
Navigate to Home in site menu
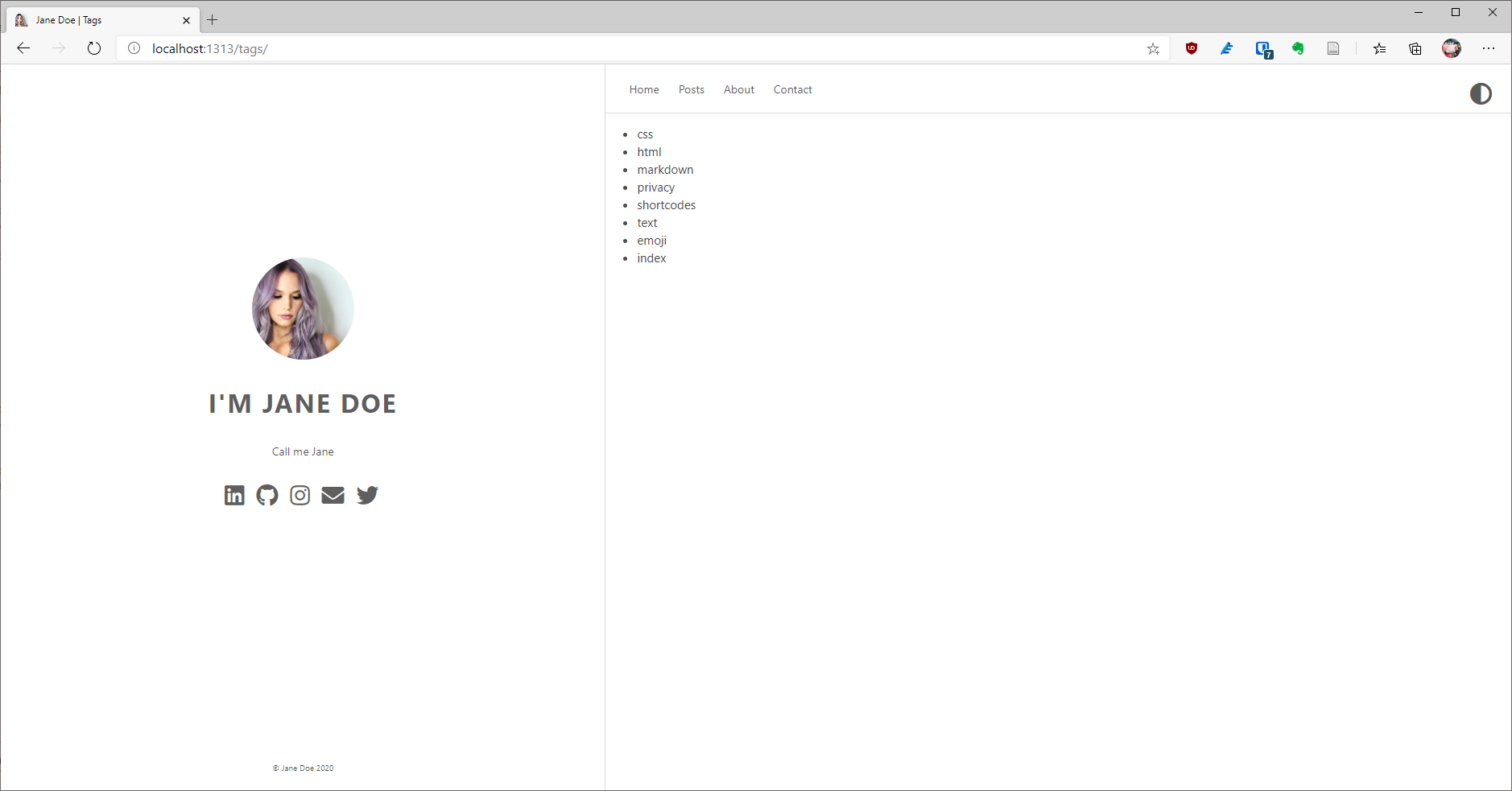pyautogui.click(x=644, y=89)
